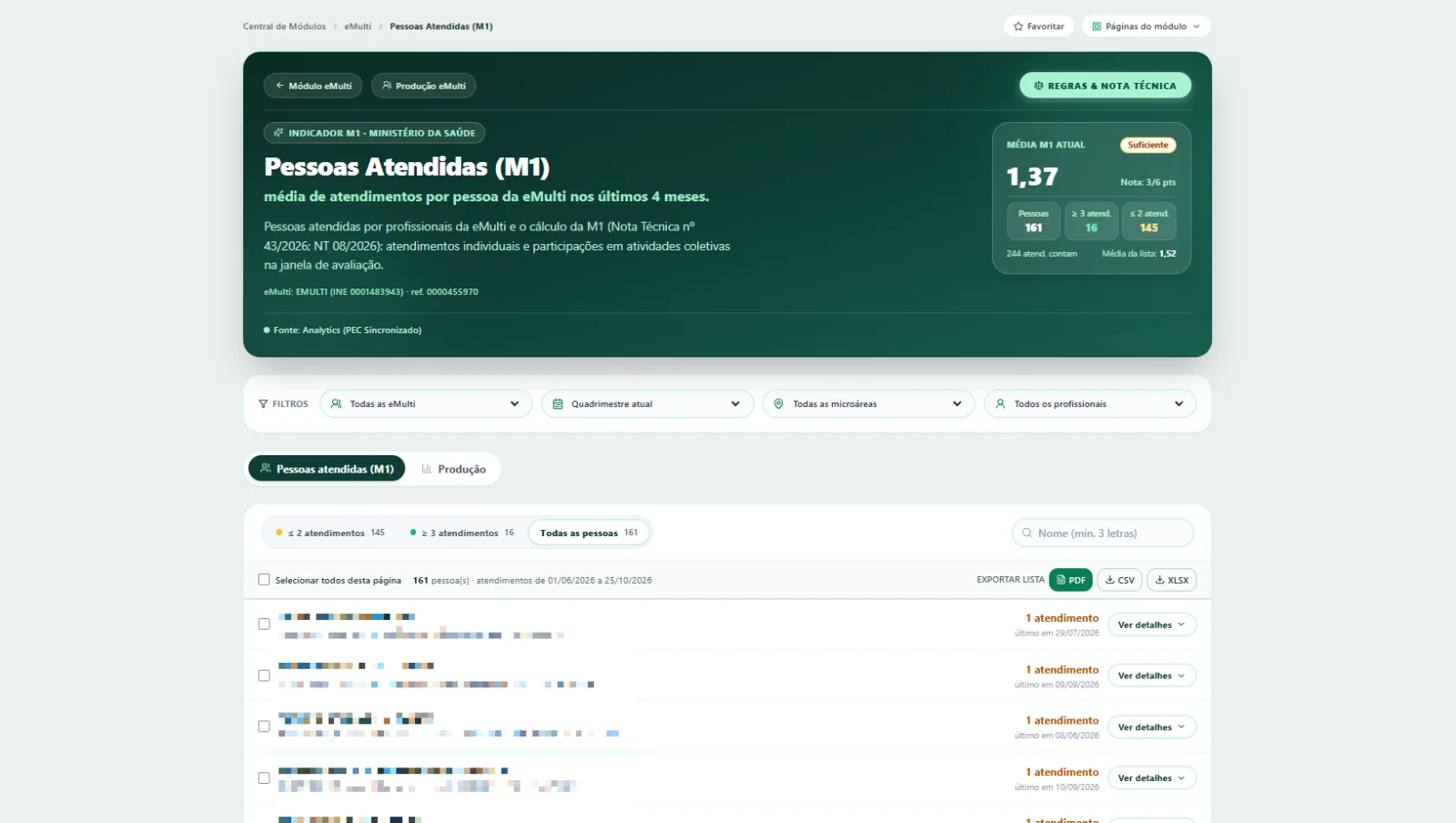The height and width of the screenshot is (823, 1456).
Task: Open the Todos os profissionais dropdown arrow
Action: pyautogui.click(x=1178, y=404)
